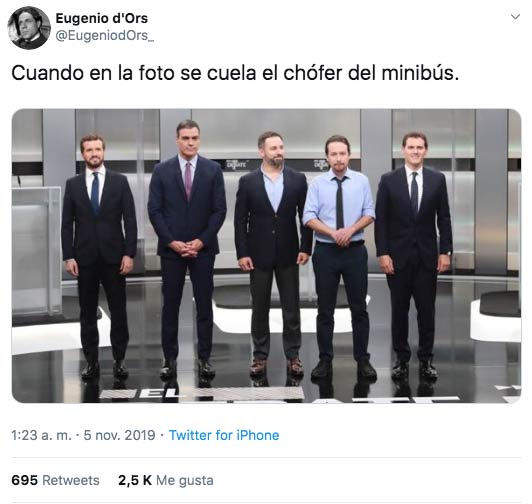Open Eugenio d'Ors profile avatar picture
Viewport: 532px width, 504px height.
pos(29,28)
